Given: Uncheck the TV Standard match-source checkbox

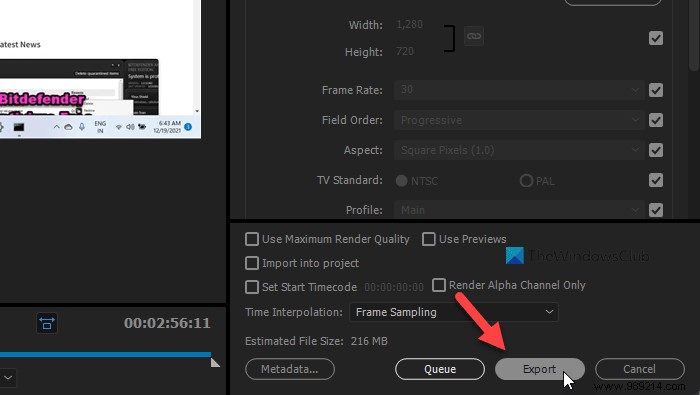Looking at the screenshot, I should [656, 180].
